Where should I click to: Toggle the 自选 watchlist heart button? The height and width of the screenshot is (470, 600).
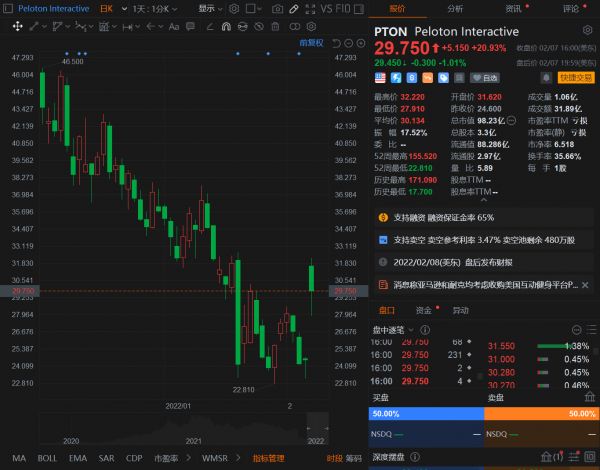pyautogui.click(x=484, y=77)
